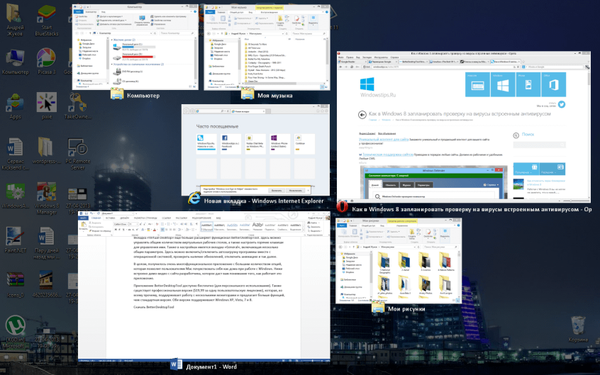600x375 pixels.
Task: Select the PC Remote Server icon
Action: (77, 154)
